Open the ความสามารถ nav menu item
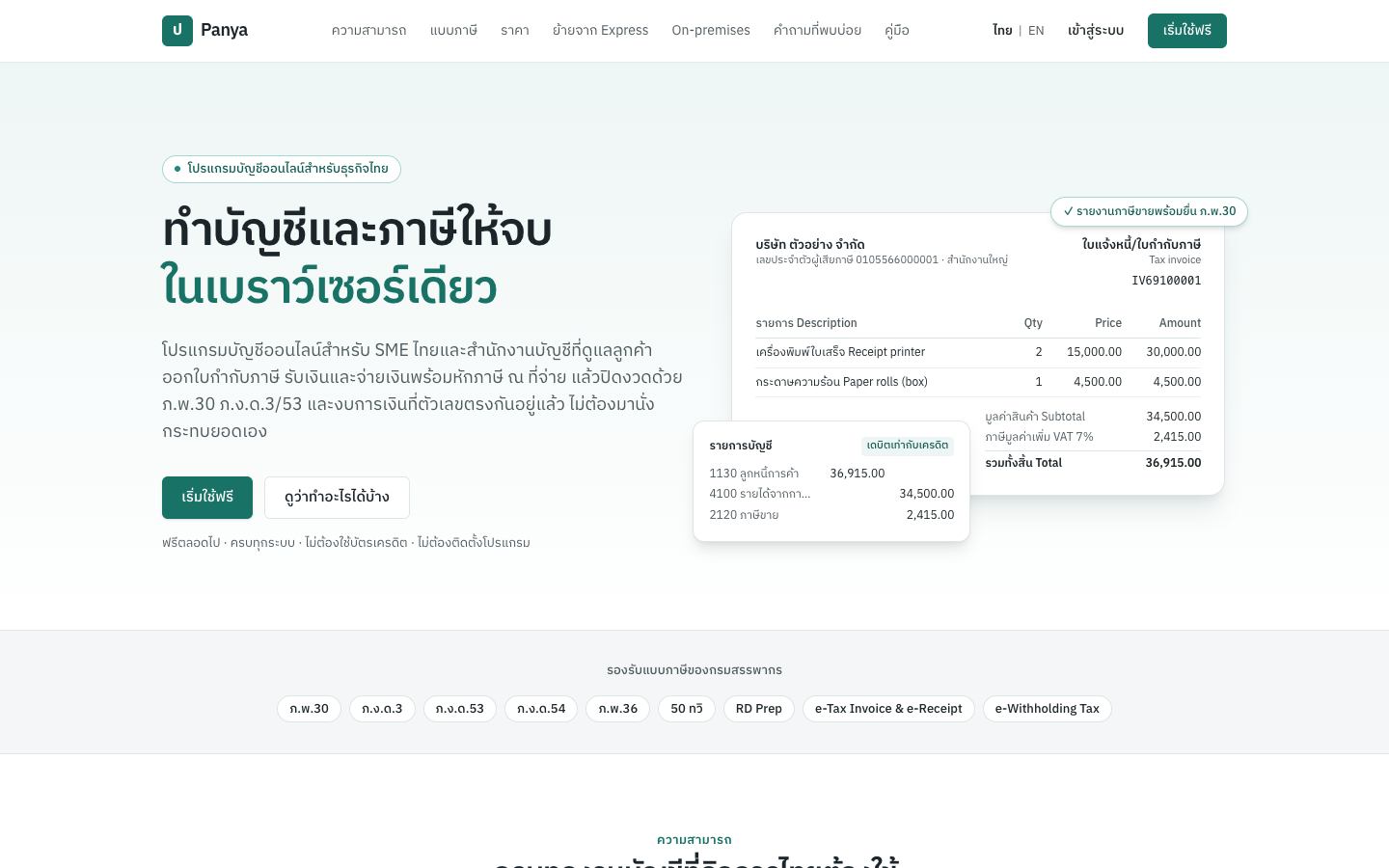1389x868 pixels. (x=368, y=31)
